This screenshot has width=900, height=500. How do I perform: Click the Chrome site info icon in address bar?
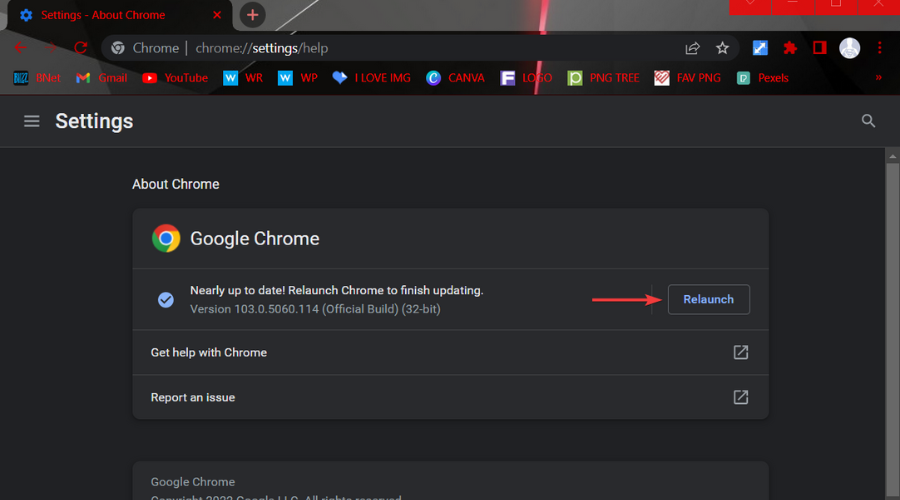118,48
